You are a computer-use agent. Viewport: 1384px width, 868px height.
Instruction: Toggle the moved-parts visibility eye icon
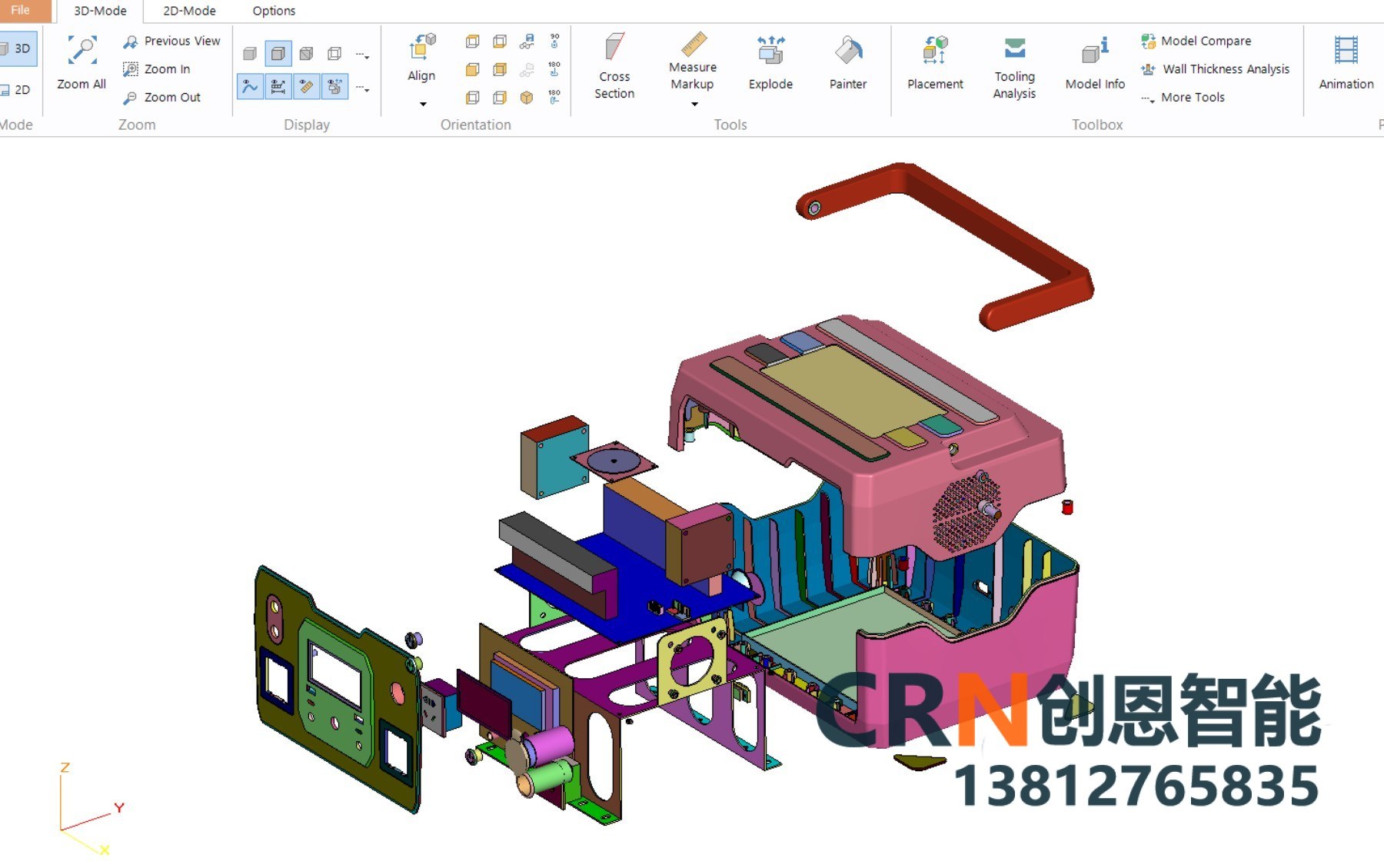[x=334, y=87]
